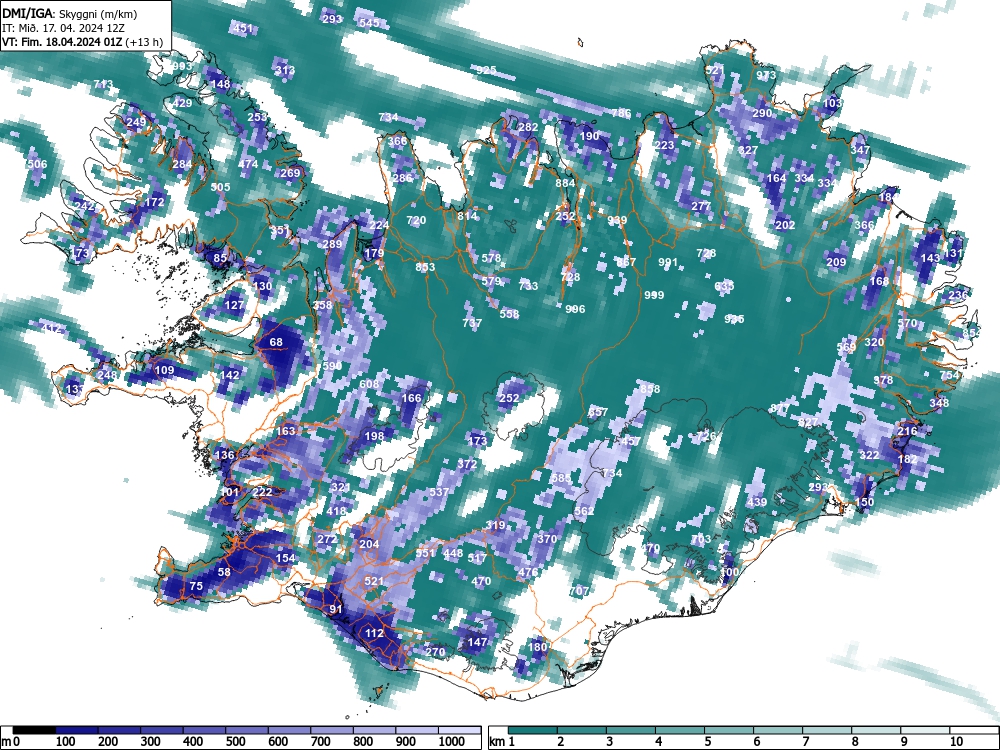Click the visibility value 322 on the map

[870, 455]
